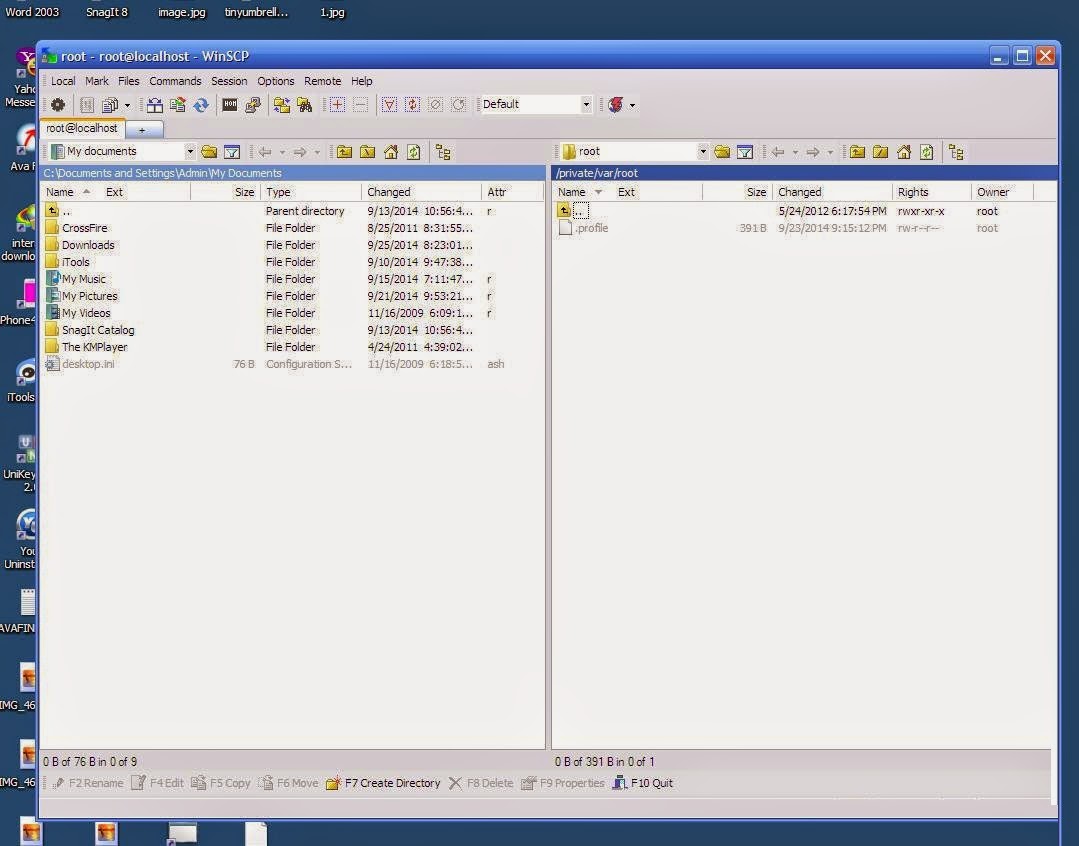The image size is (1079, 846).
Task: Sort local panel by Changed column header
Action: click(x=421, y=192)
